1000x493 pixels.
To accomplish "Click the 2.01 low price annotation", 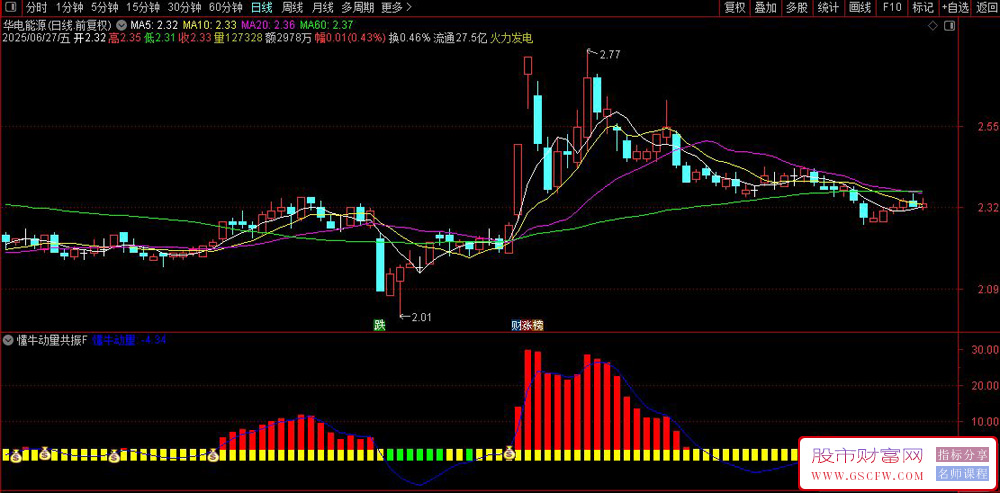I will [x=422, y=317].
